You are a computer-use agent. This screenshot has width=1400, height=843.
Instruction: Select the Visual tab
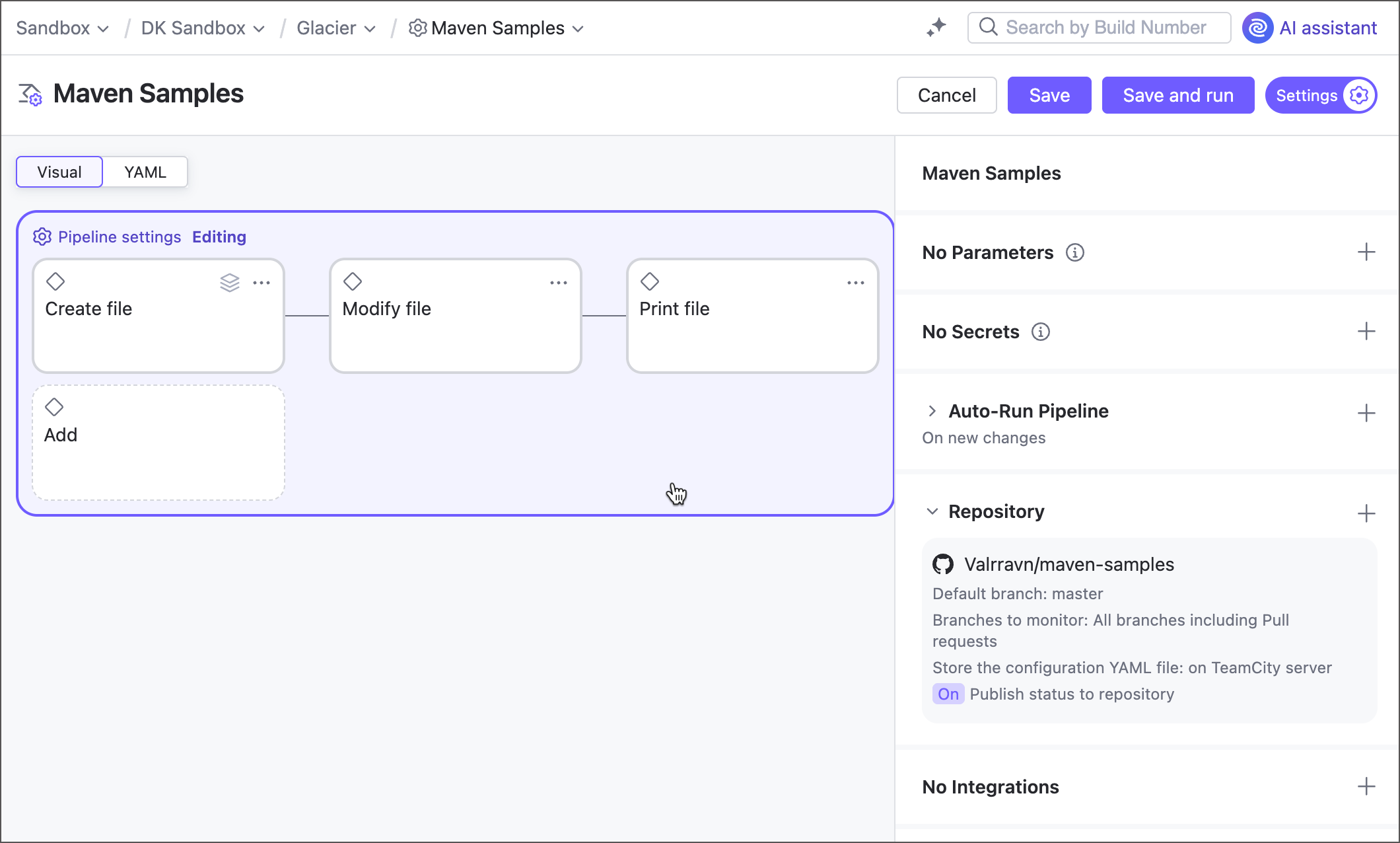coord(59,172)
